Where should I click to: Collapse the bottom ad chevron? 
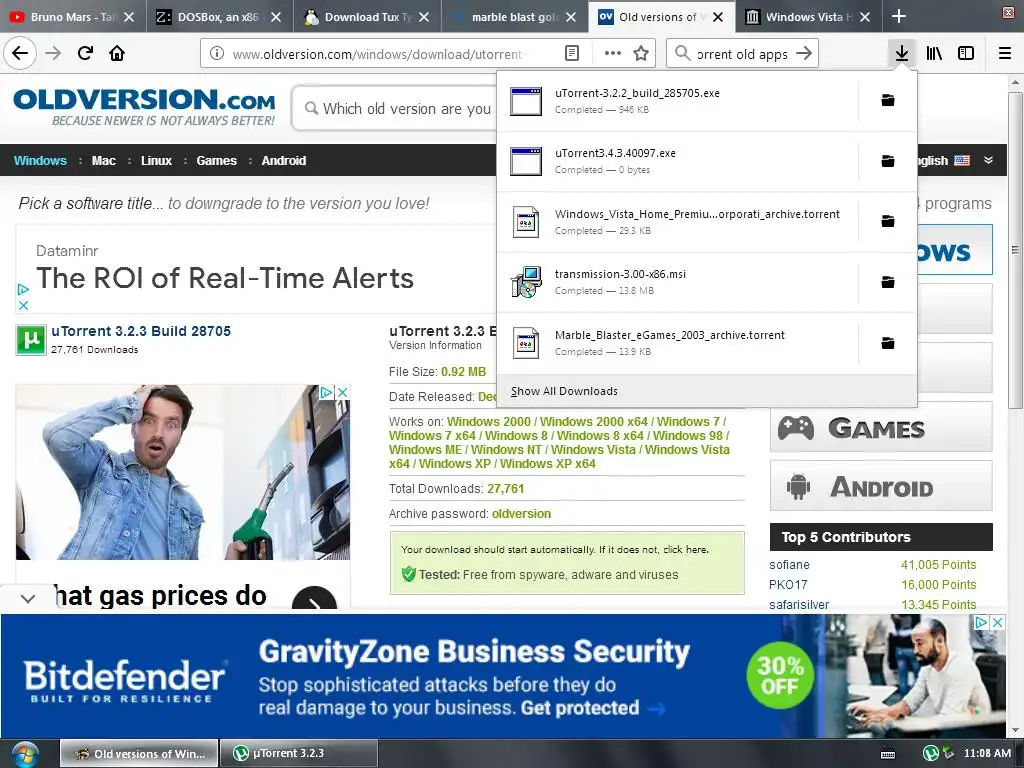(27, 598)
